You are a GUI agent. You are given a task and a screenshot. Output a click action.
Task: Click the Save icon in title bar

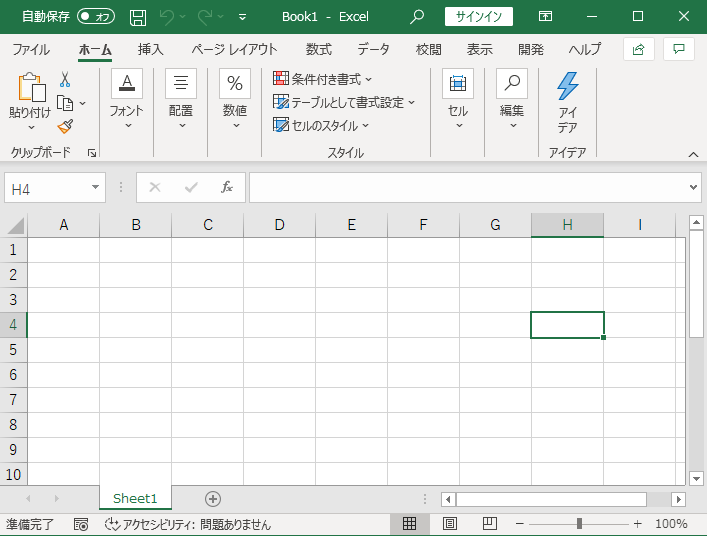point(138,17)
